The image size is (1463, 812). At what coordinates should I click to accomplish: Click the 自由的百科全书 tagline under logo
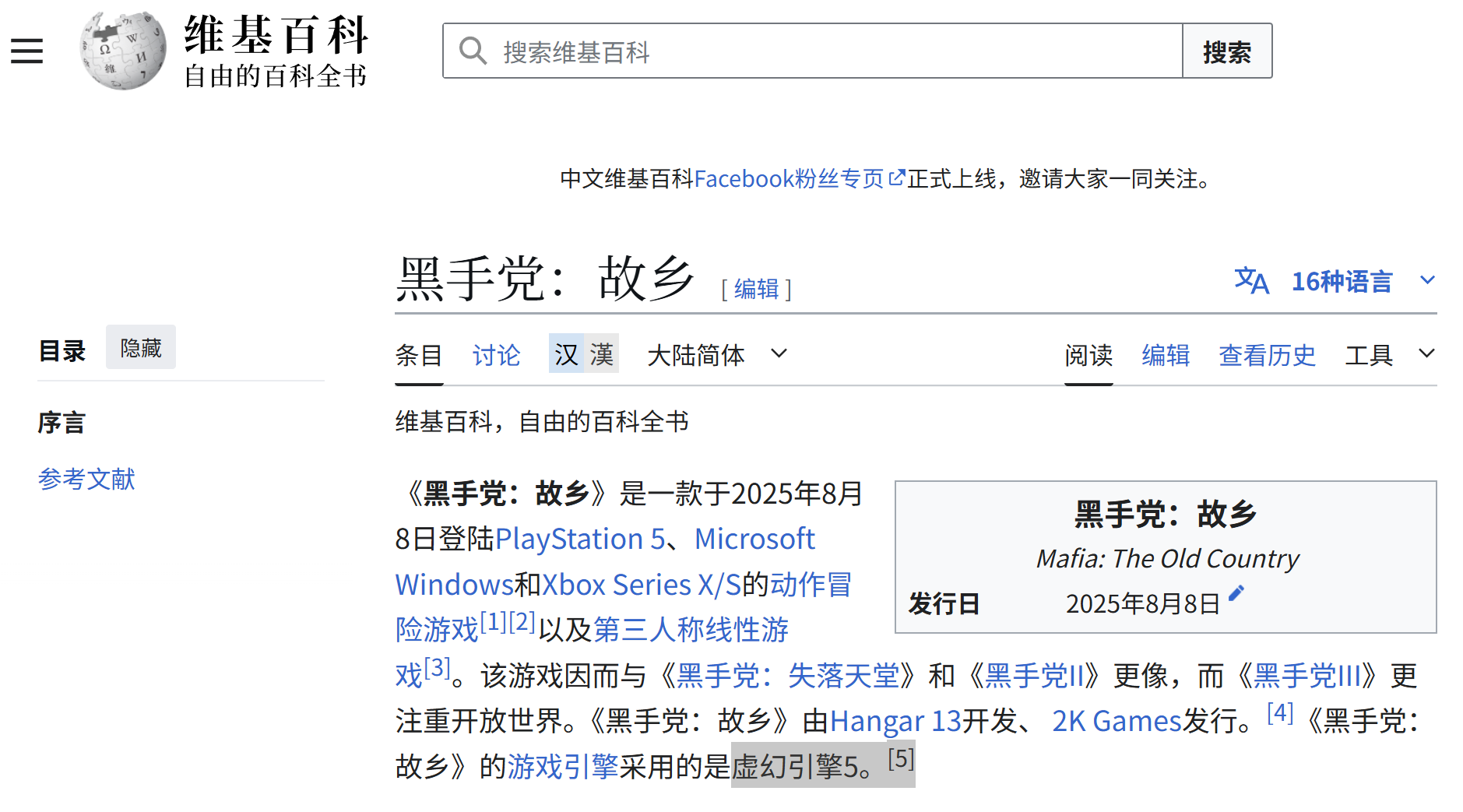pyautogui.click(x=276, y=76)
